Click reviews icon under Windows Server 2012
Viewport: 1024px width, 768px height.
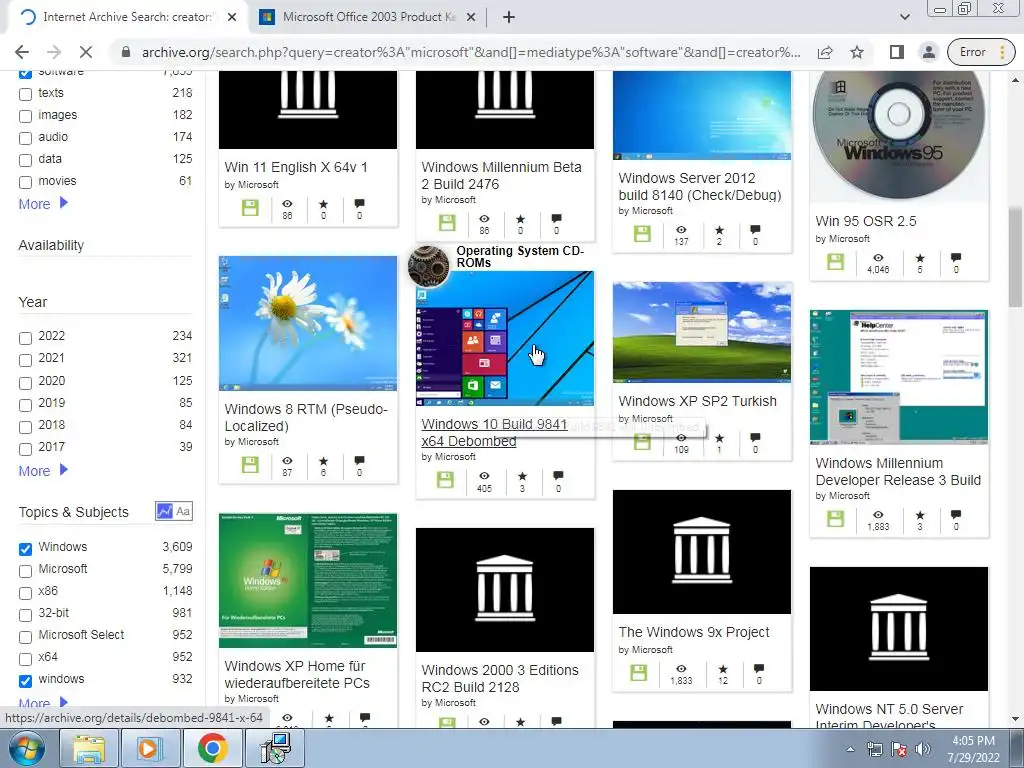click(x=755, y=230)
